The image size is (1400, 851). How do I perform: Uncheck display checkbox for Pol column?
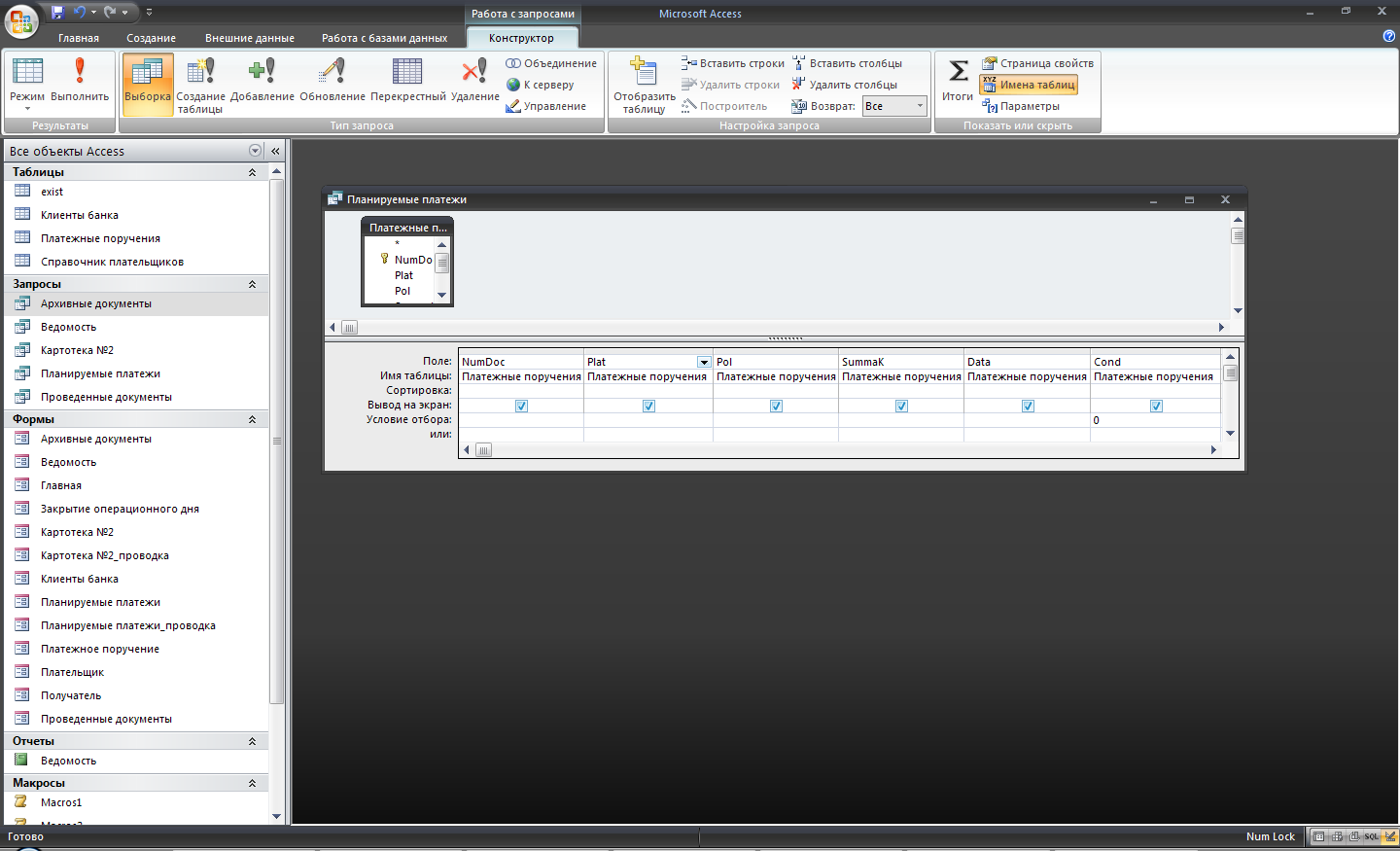(x=776, y=406)
